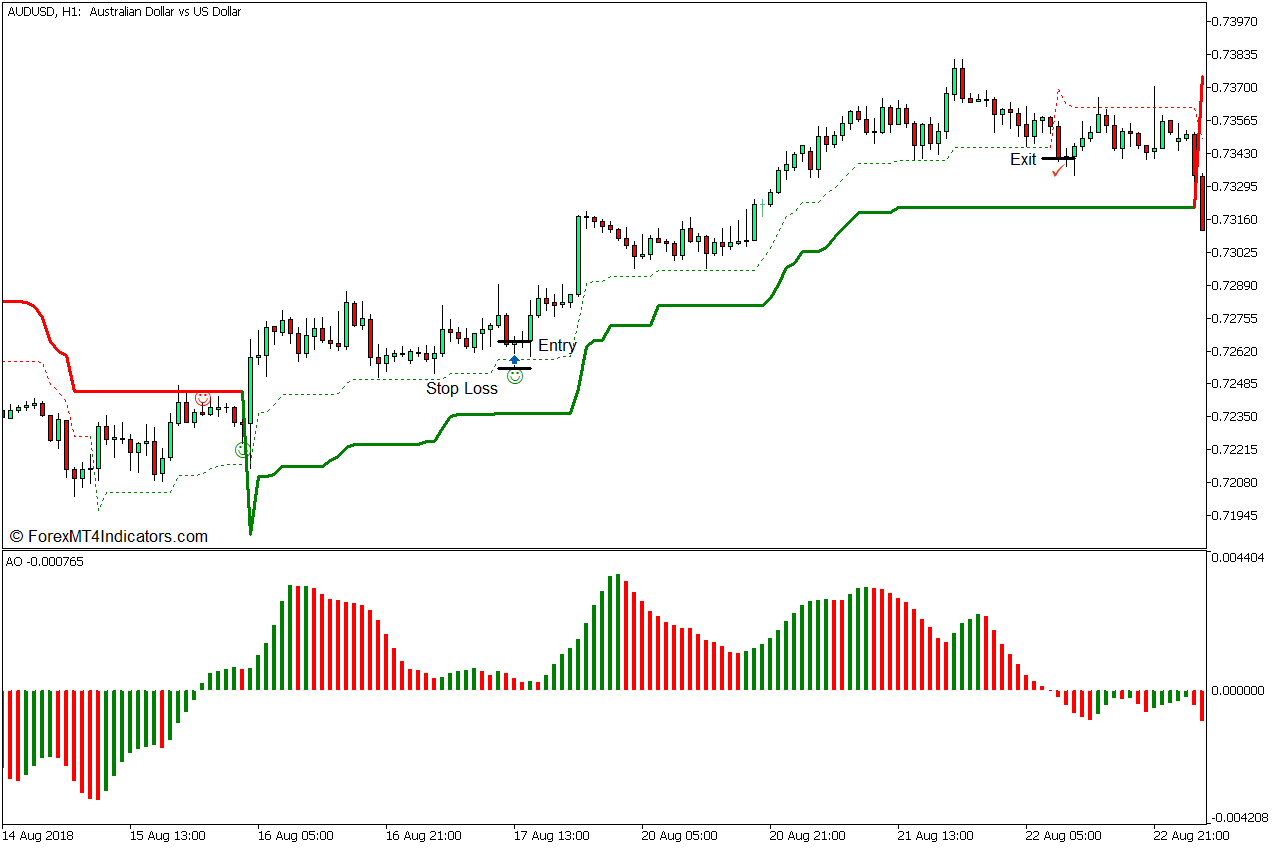Image resolution: width=1276 pixels, height=848 pixels.
Task: Click the Exit trade label
Action: click(1023, 159)
